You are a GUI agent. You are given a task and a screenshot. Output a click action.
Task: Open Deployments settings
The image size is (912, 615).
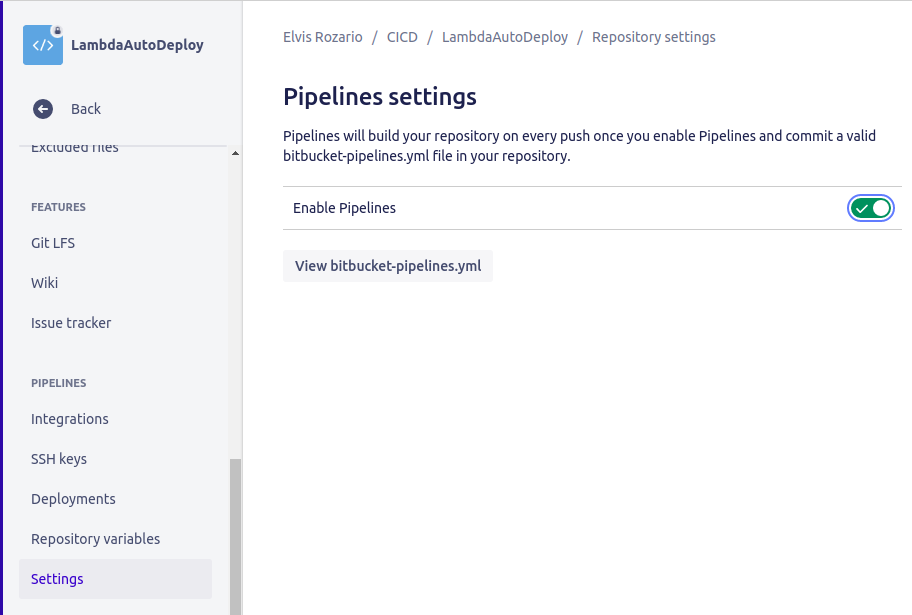click(73, 499)
